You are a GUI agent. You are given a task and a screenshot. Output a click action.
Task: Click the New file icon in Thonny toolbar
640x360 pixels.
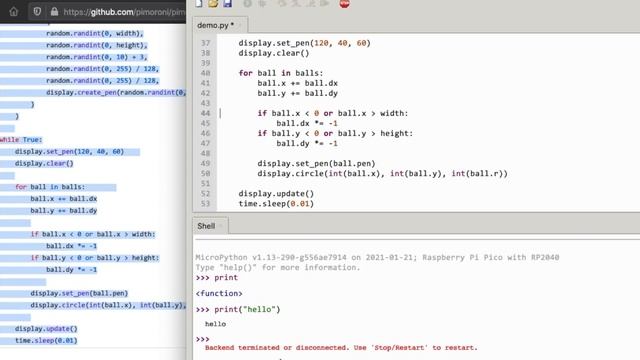[x=199, y=4]
